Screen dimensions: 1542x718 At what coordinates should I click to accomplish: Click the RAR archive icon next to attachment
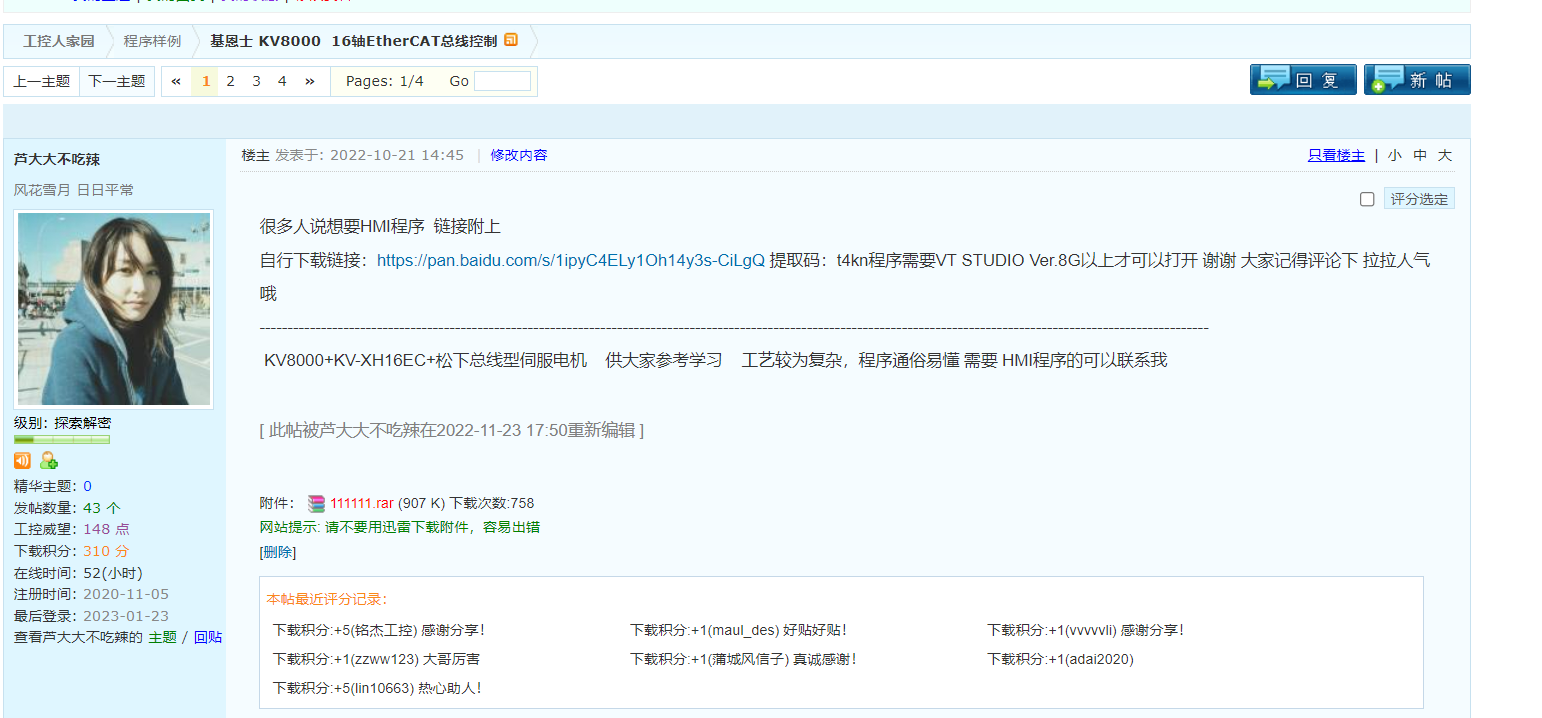[316, 504]
